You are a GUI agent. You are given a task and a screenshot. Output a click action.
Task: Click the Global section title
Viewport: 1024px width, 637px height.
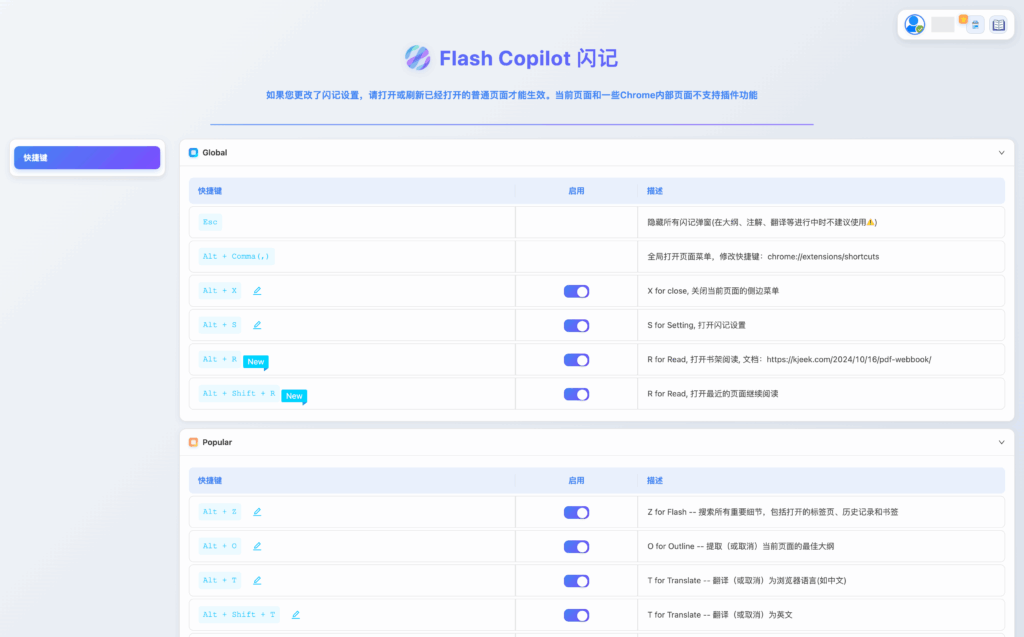click(x=215, y=152)
